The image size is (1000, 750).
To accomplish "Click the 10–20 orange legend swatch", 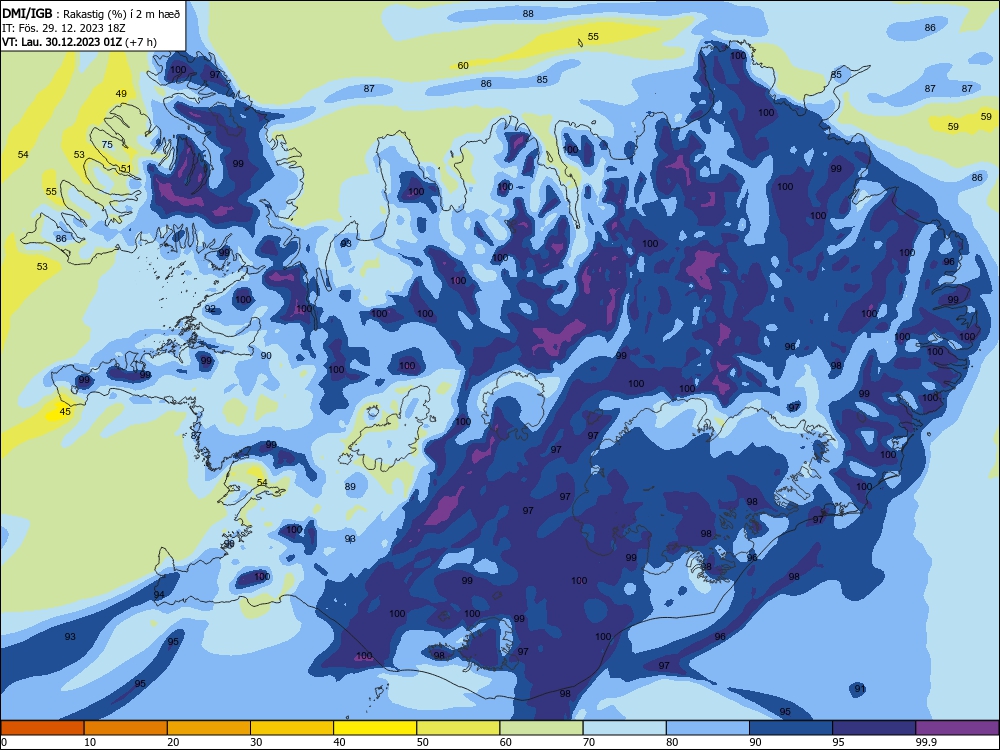I will click(x=126, y=728).
